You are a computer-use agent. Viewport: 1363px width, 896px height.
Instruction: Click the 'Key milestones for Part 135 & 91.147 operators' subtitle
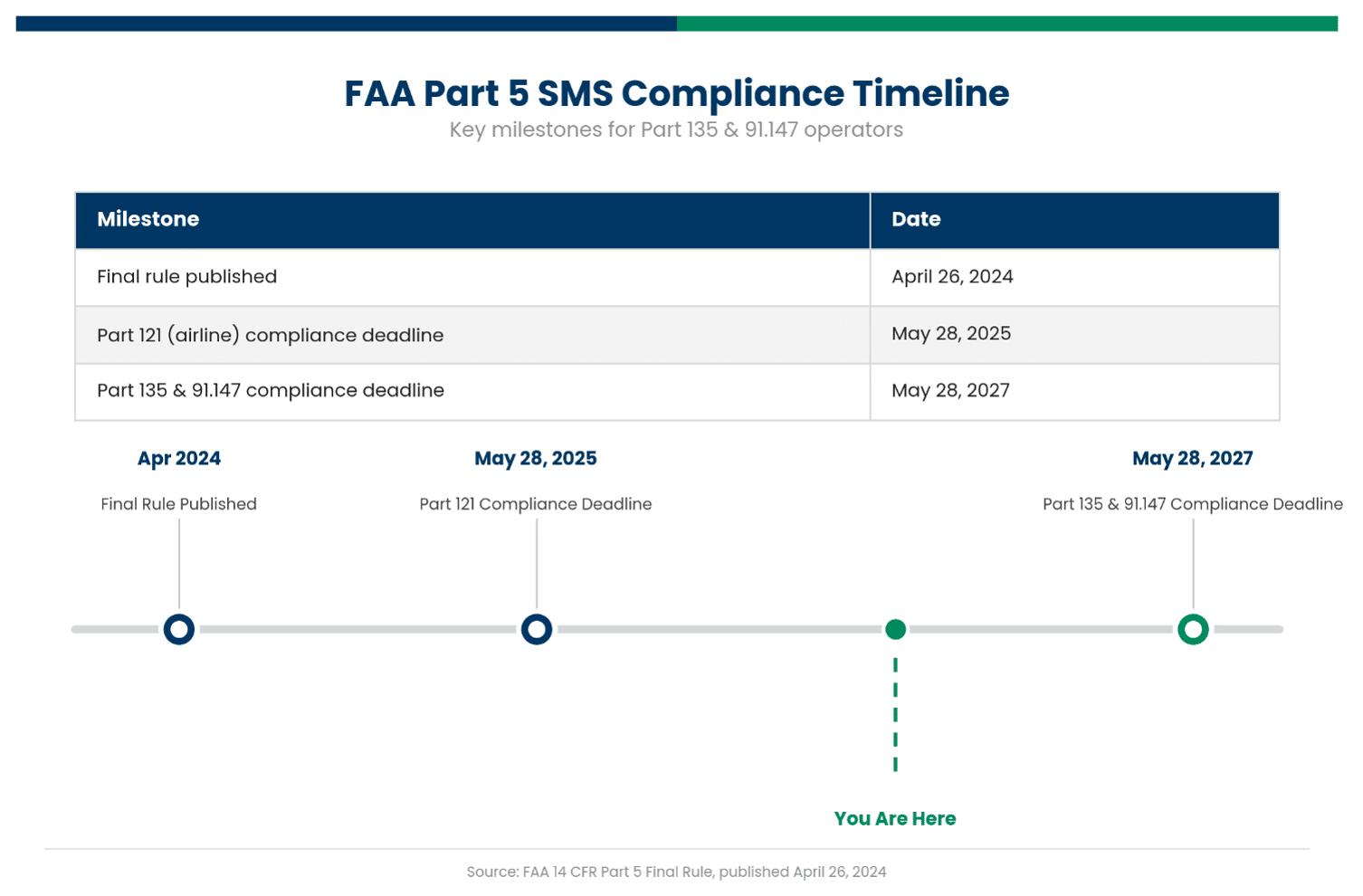coord(677,130)
